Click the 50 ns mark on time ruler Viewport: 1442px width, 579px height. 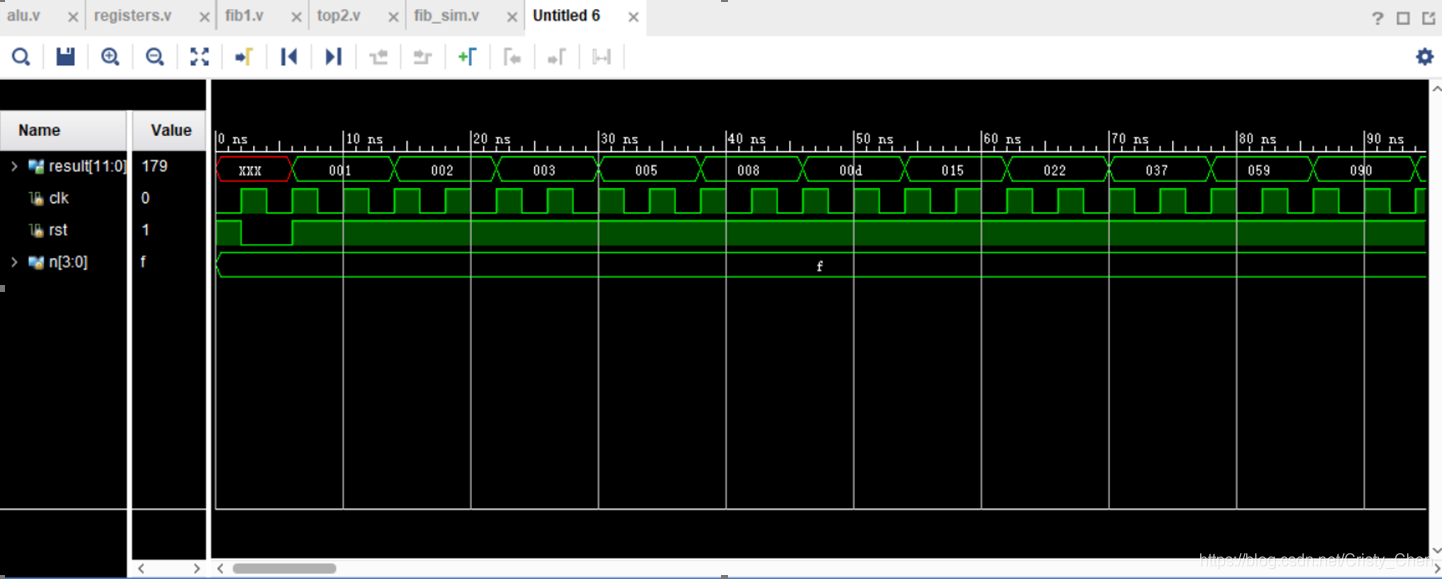[875, 140]
